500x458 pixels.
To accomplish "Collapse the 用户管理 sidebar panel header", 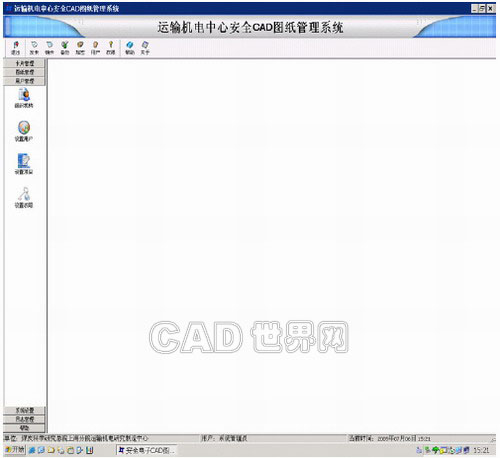I will tap(24, 81).
